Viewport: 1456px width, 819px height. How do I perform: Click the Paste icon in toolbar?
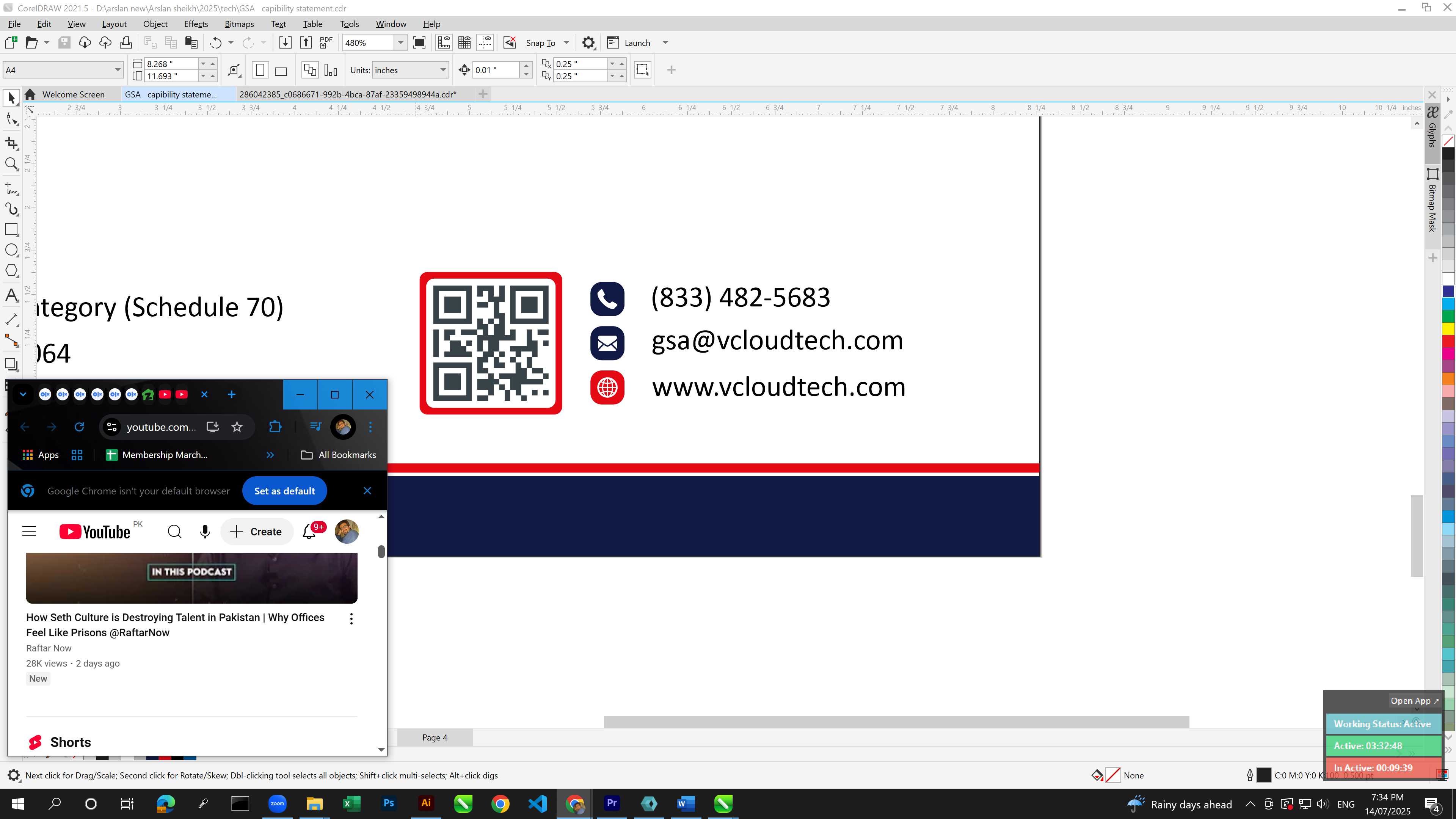coord(191,42)
